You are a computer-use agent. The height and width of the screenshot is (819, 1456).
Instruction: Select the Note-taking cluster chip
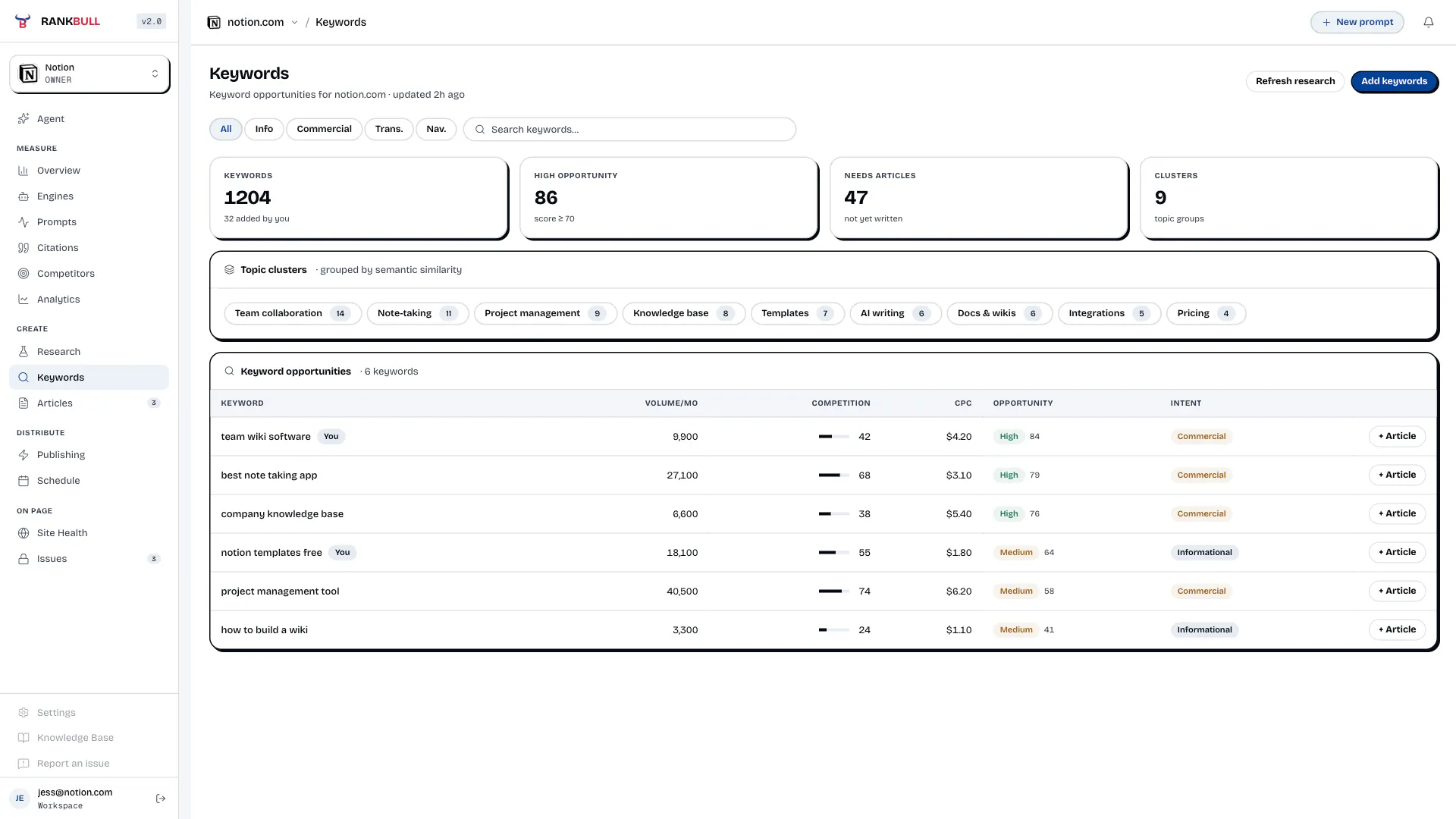[x=418, y=313]
